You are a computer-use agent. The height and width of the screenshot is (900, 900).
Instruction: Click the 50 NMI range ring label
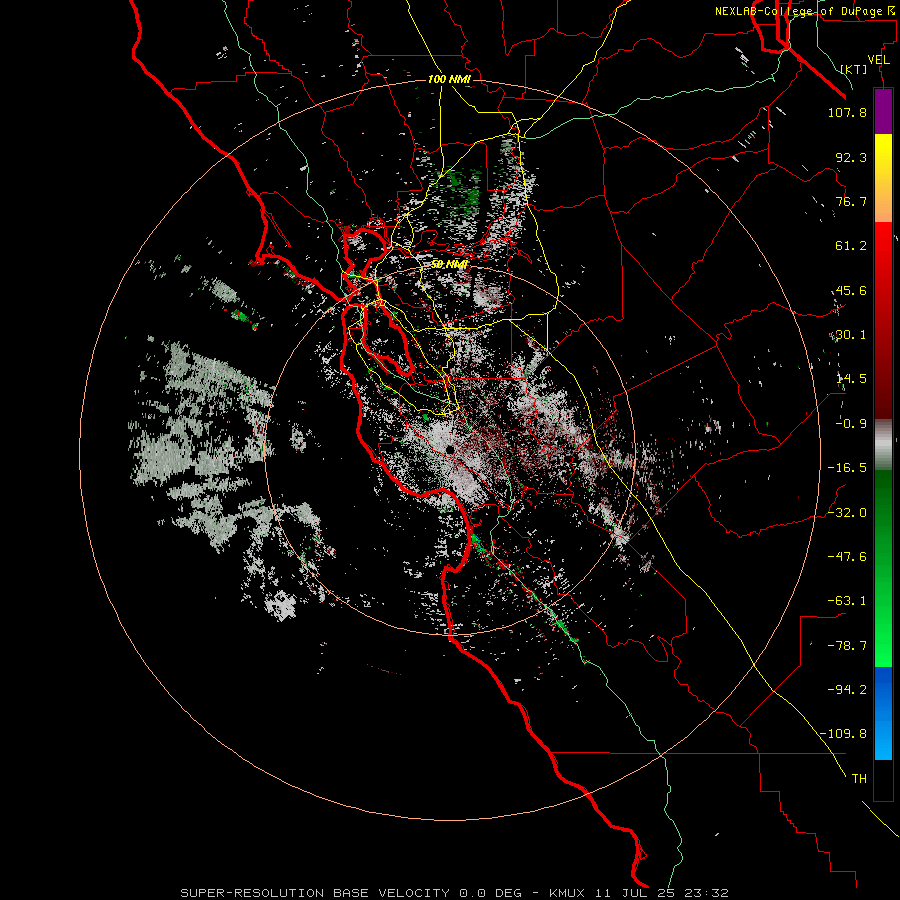point(449,265)
